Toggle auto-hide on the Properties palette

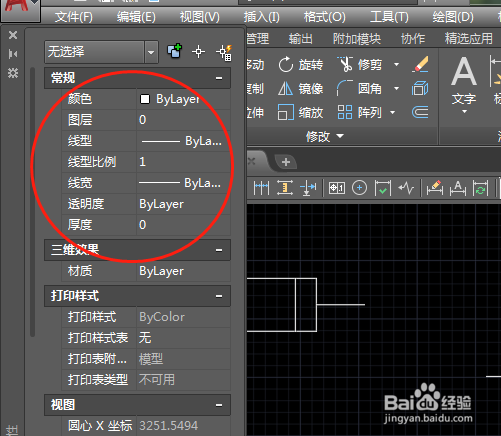pyautogui.click(x=13, y=54)
